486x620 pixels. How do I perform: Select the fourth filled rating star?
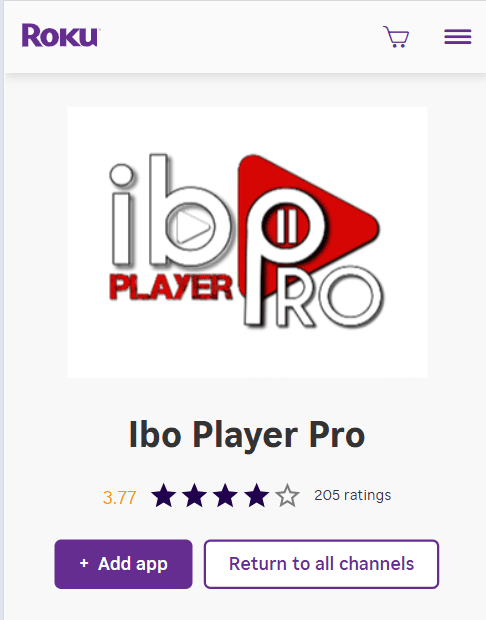256,495
